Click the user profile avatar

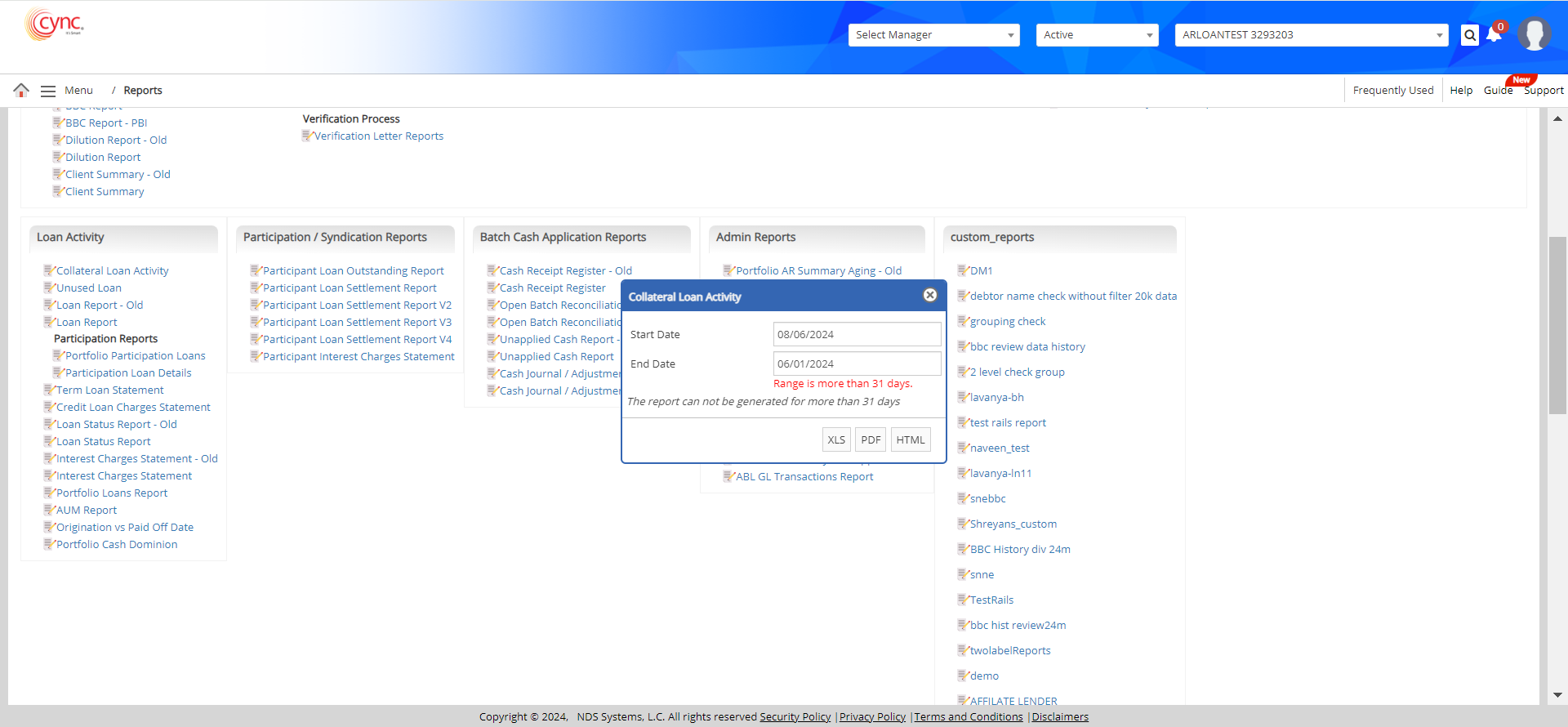1534,34
